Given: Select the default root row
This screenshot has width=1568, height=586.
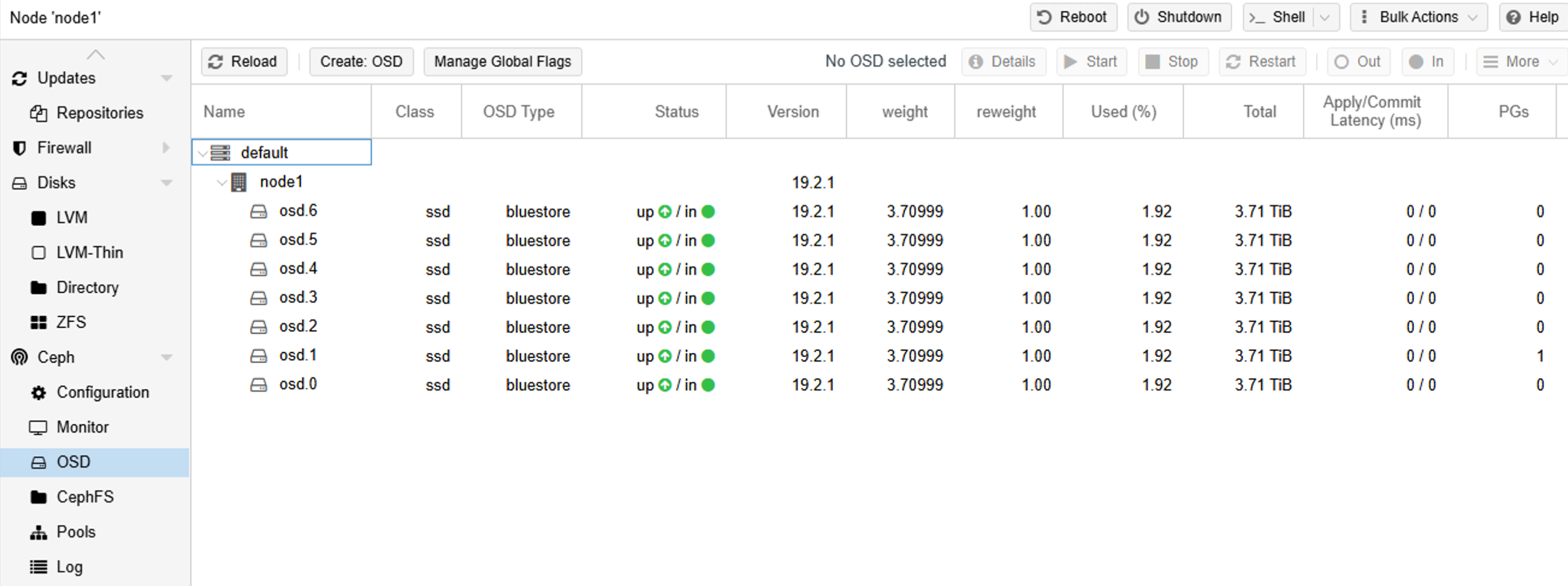Looking at the screenshot, I should (880, 152).
